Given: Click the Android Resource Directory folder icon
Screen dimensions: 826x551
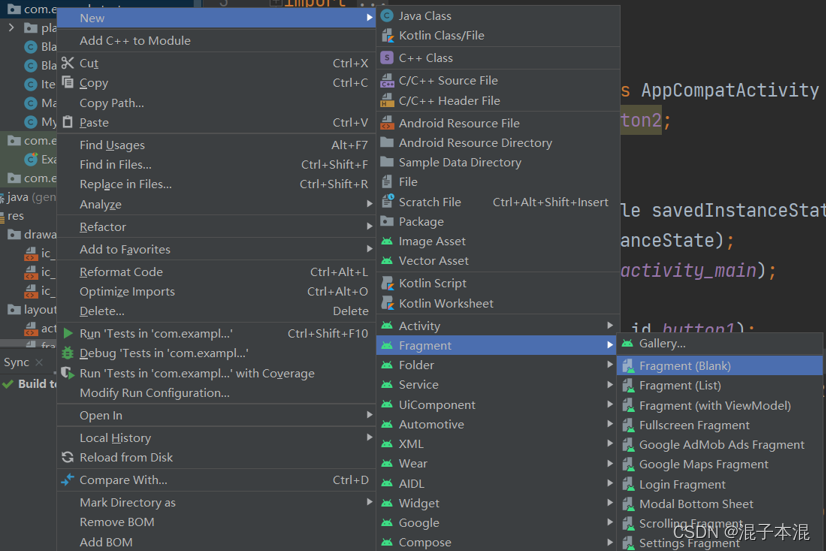Looking at the screenshot, I should 387,143.
